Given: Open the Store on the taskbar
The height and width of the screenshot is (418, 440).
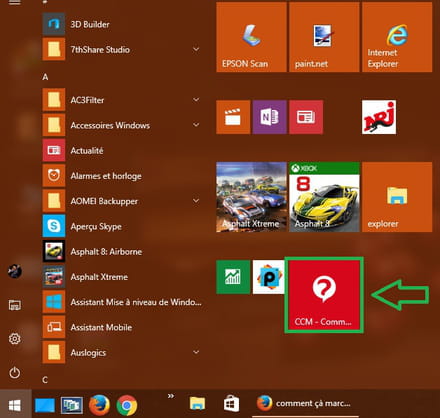Looking at the screenshot, I should [x=231, y=404].
